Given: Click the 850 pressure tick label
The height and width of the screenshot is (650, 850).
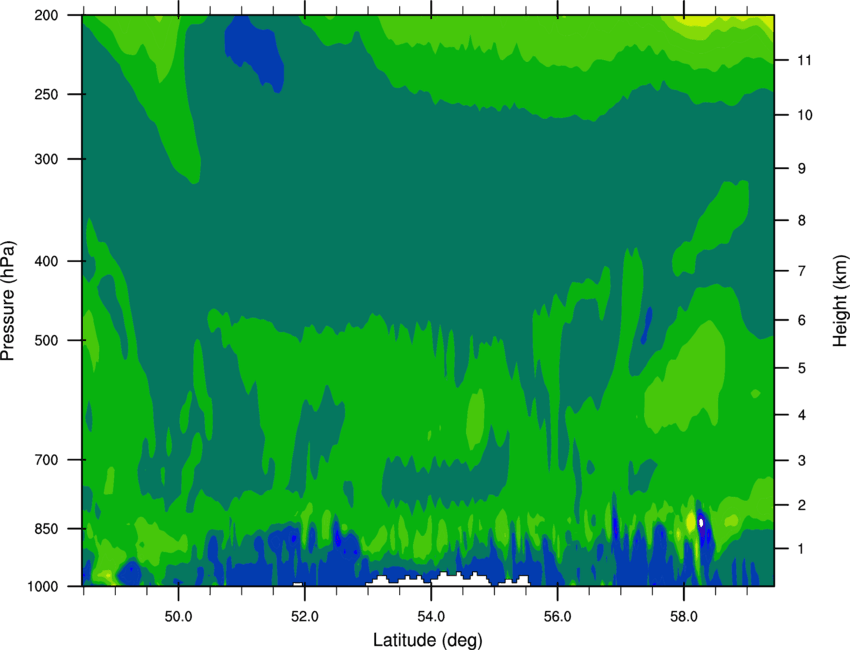Looking at the screenshot, I should click(x=46, y=529).
